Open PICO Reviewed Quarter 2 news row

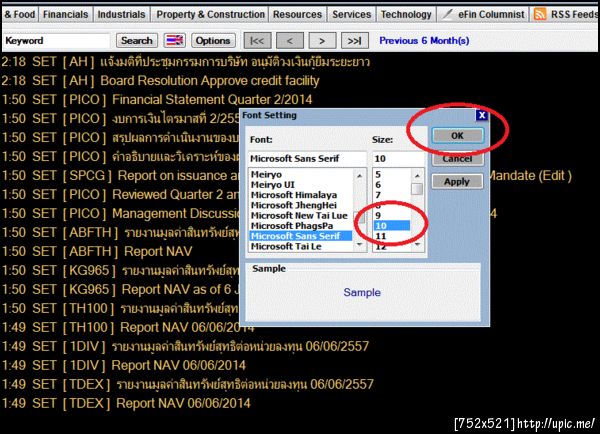pos(121,194)
